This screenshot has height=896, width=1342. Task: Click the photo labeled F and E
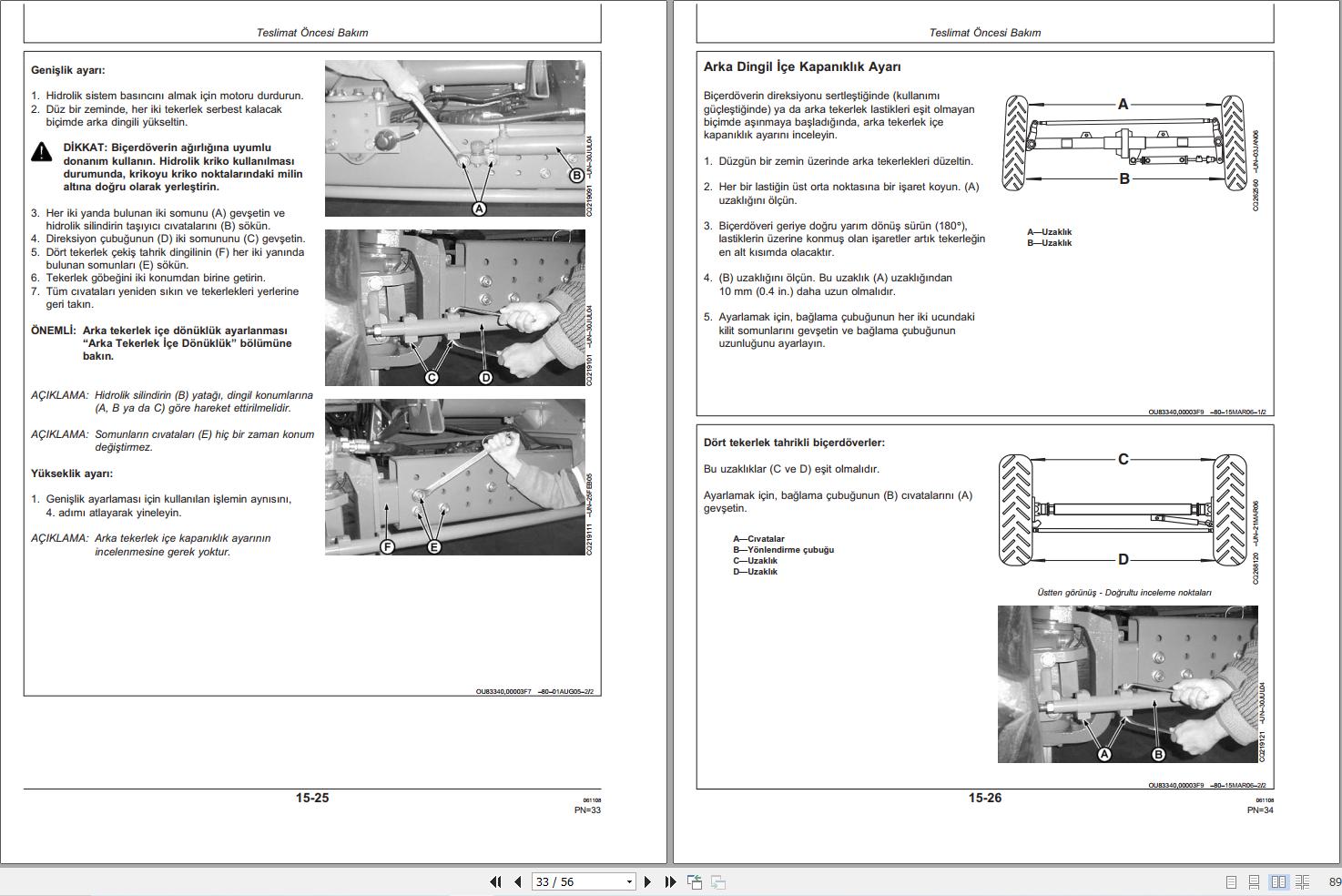pos(454,477)
